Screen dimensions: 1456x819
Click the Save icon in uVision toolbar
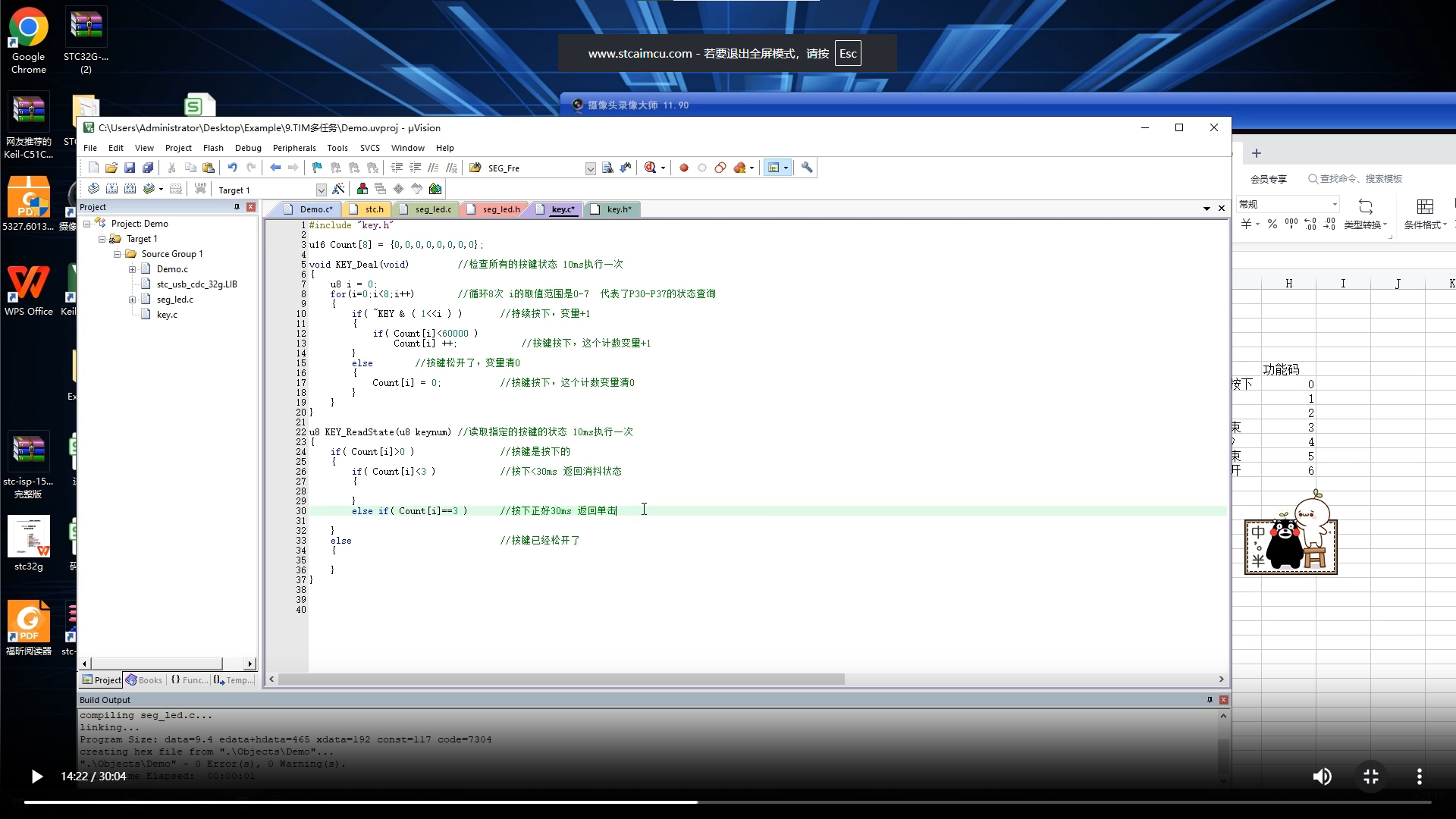coord(130,168)
